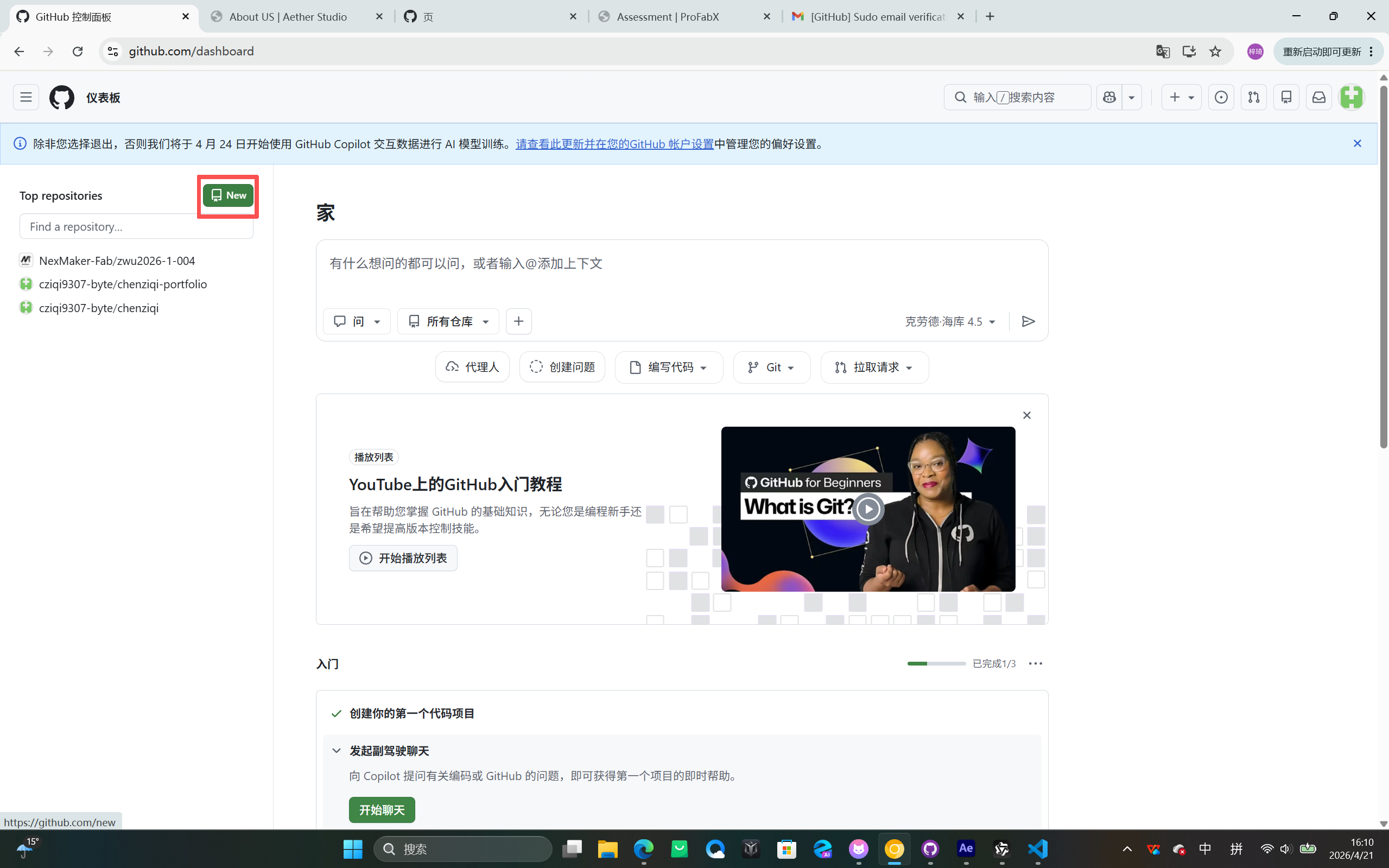
Task: Open Copilot chat icon in header
Action: click(1109, 97)
